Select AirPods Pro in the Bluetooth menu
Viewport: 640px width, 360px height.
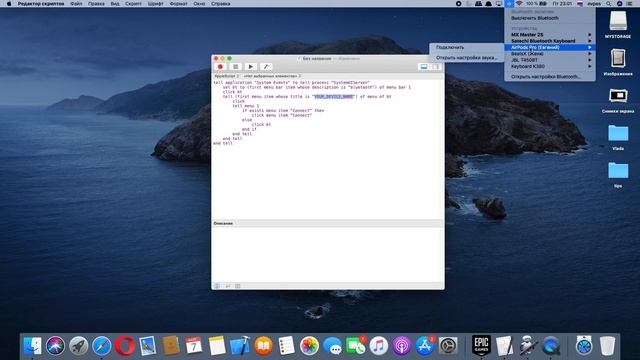550,47
